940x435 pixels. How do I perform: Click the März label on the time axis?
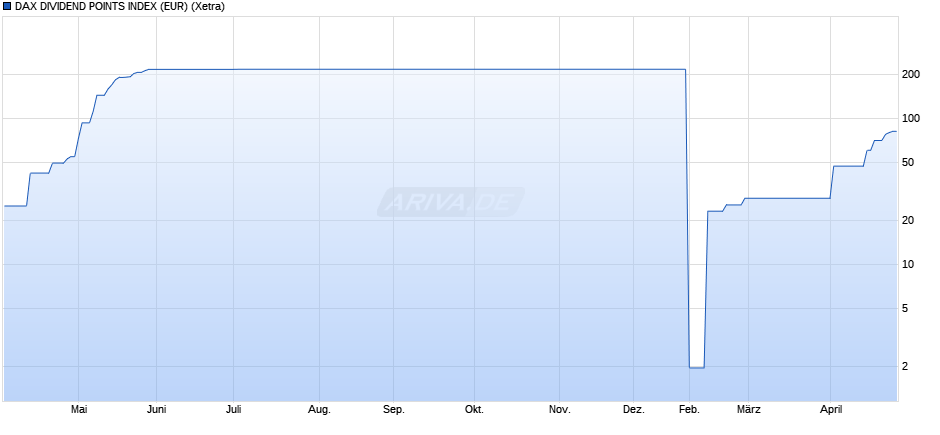pyautogui.click(x=748, y=410)
